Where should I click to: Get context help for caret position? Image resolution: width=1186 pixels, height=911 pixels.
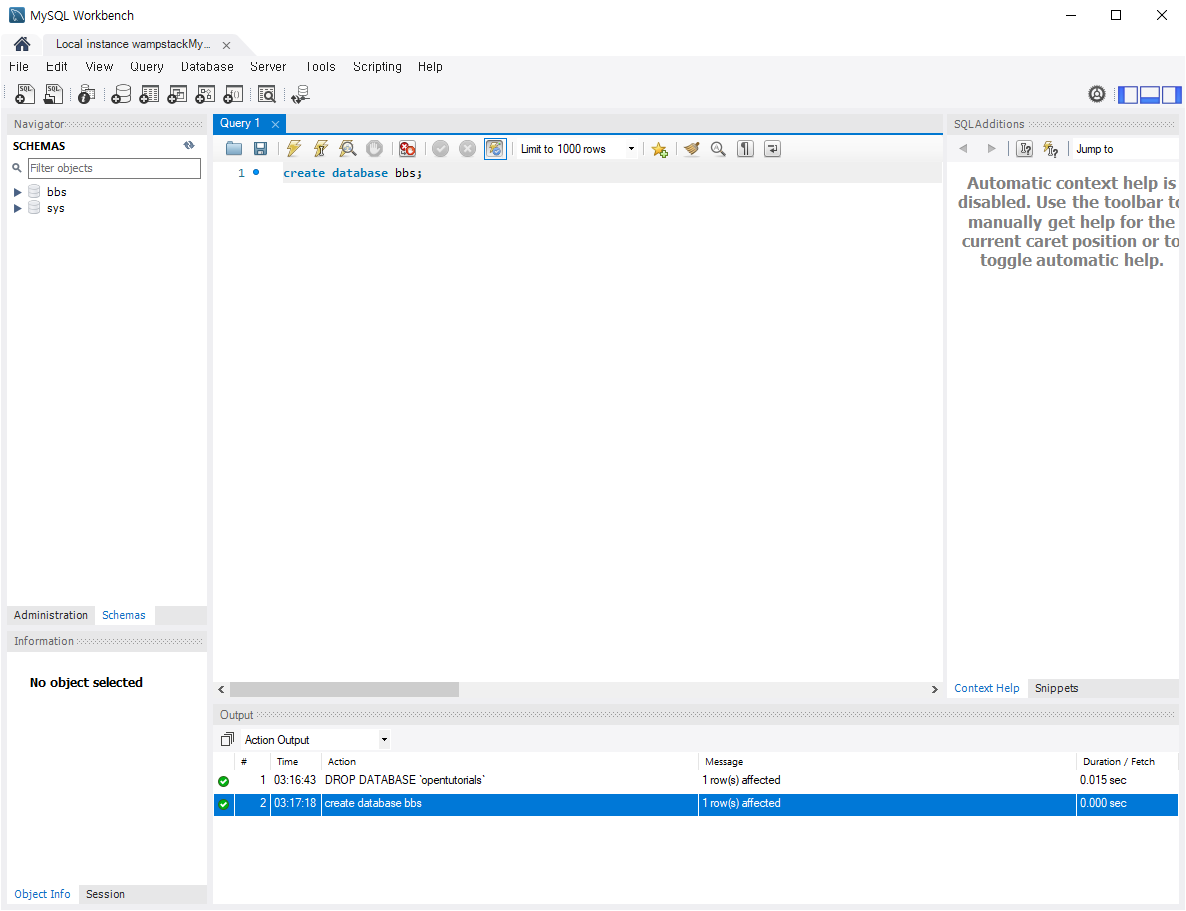point(1025,149)
